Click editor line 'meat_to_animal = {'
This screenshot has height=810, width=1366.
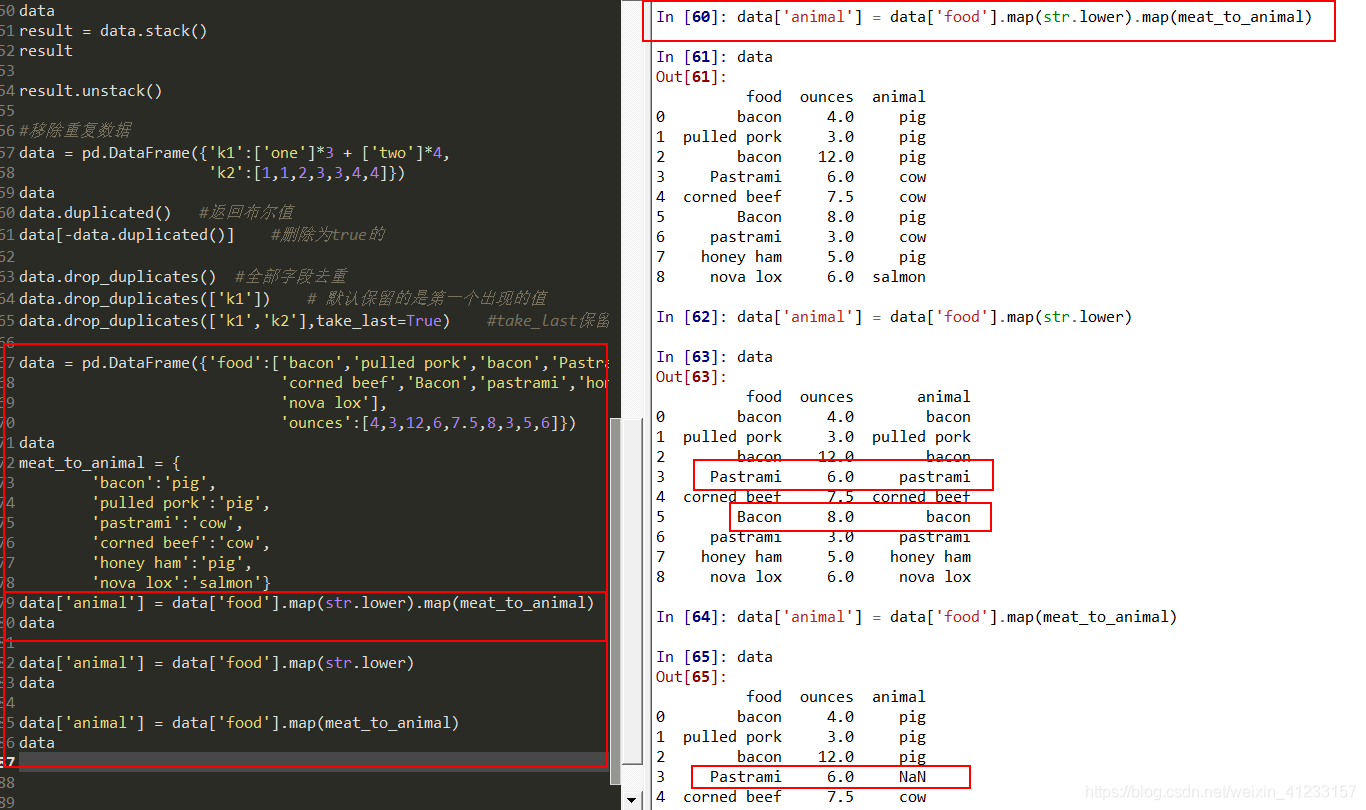coord(99,462)
